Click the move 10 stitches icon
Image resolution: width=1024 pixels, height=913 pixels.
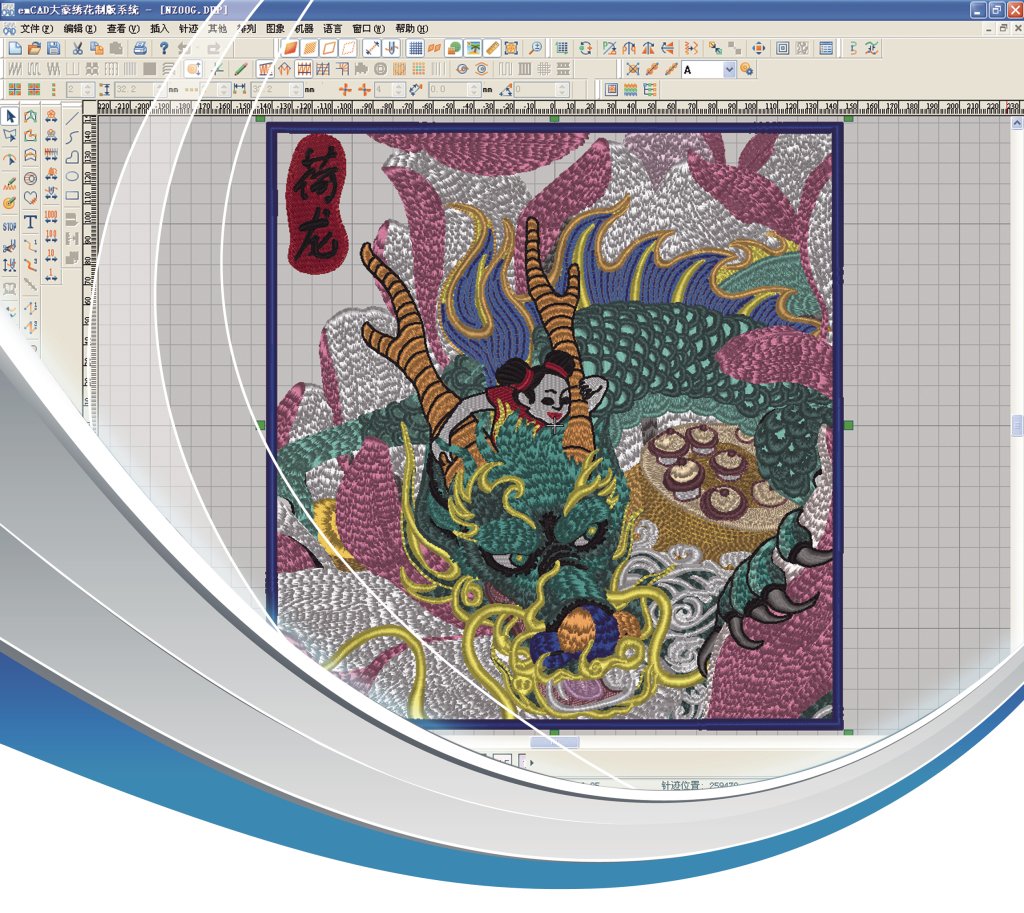[51, 256]
